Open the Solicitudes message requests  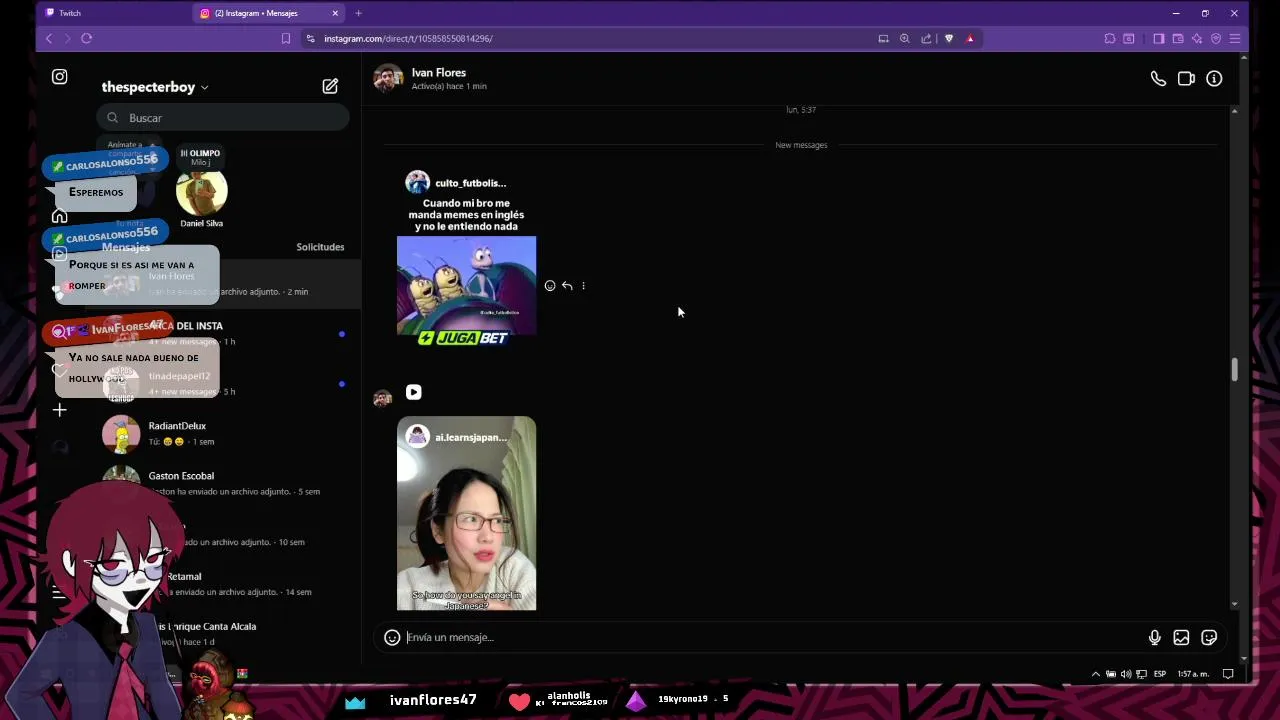tap(320, 247)
